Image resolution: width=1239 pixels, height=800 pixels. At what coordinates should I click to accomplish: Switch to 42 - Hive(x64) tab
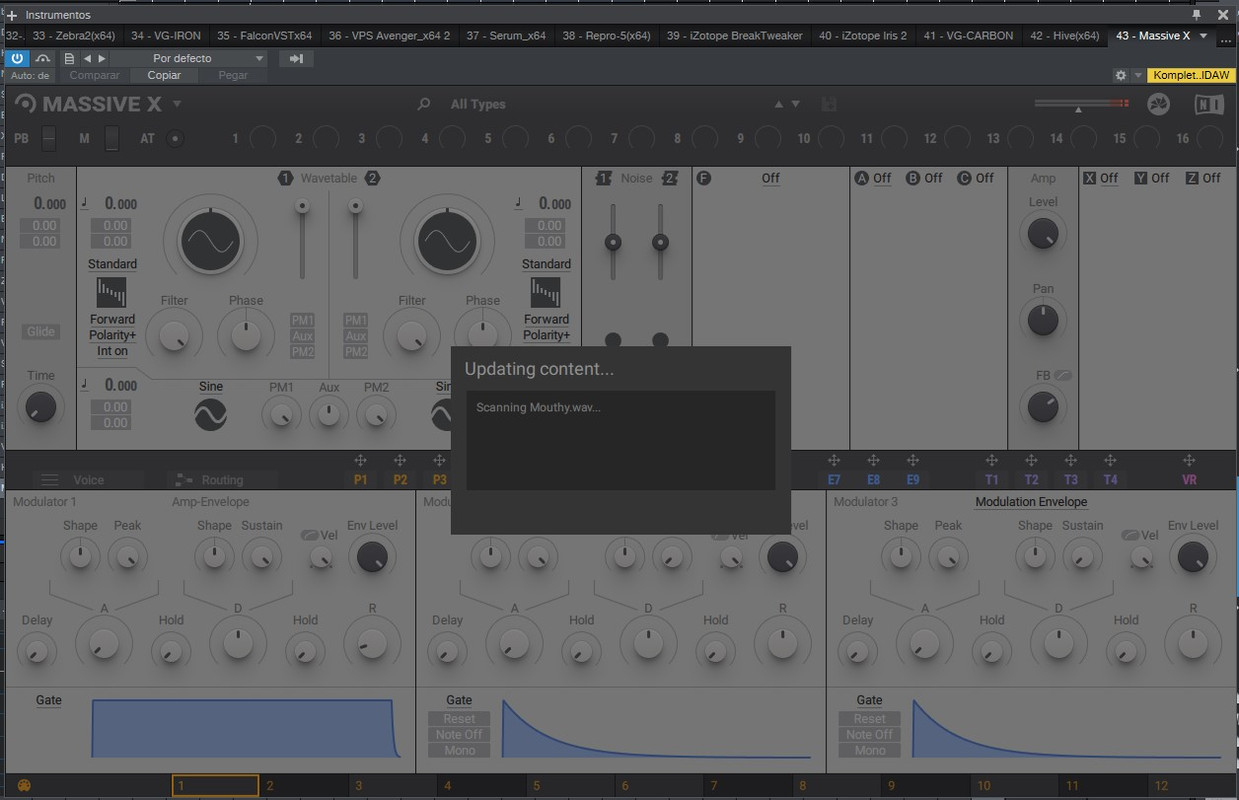(1064, 36)
